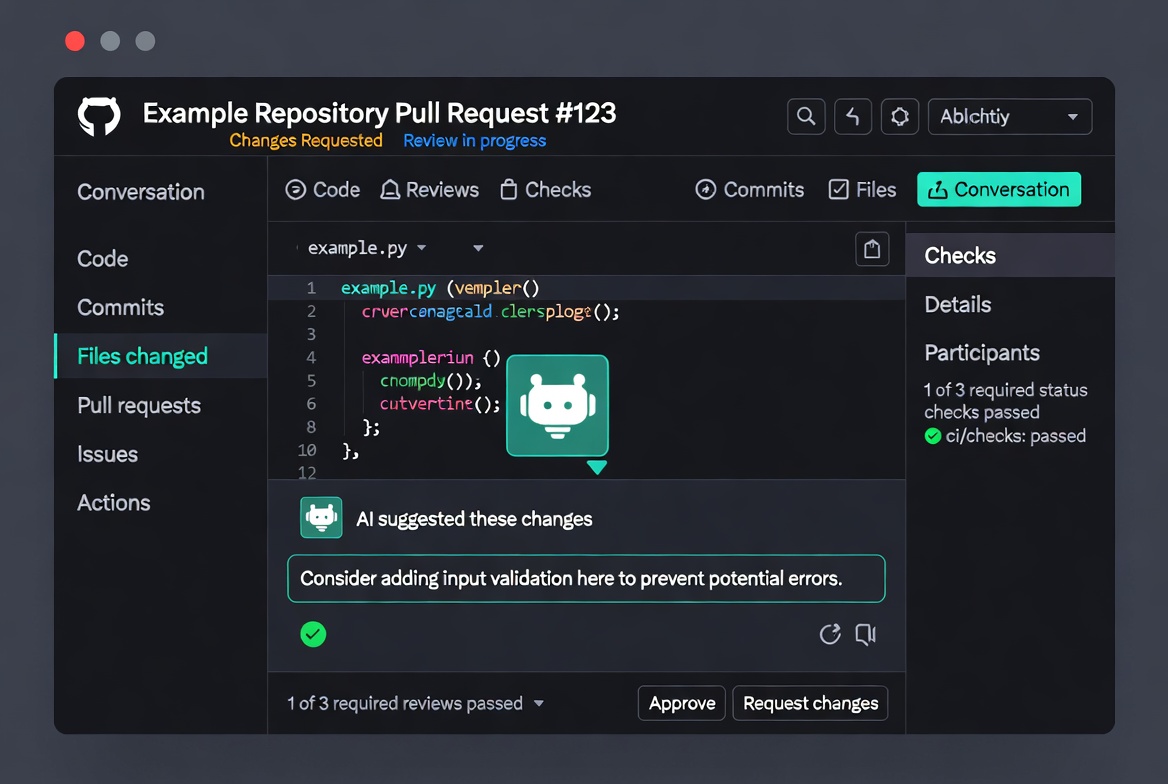Expand the required reviews passed summary

[x=539, y=703]
